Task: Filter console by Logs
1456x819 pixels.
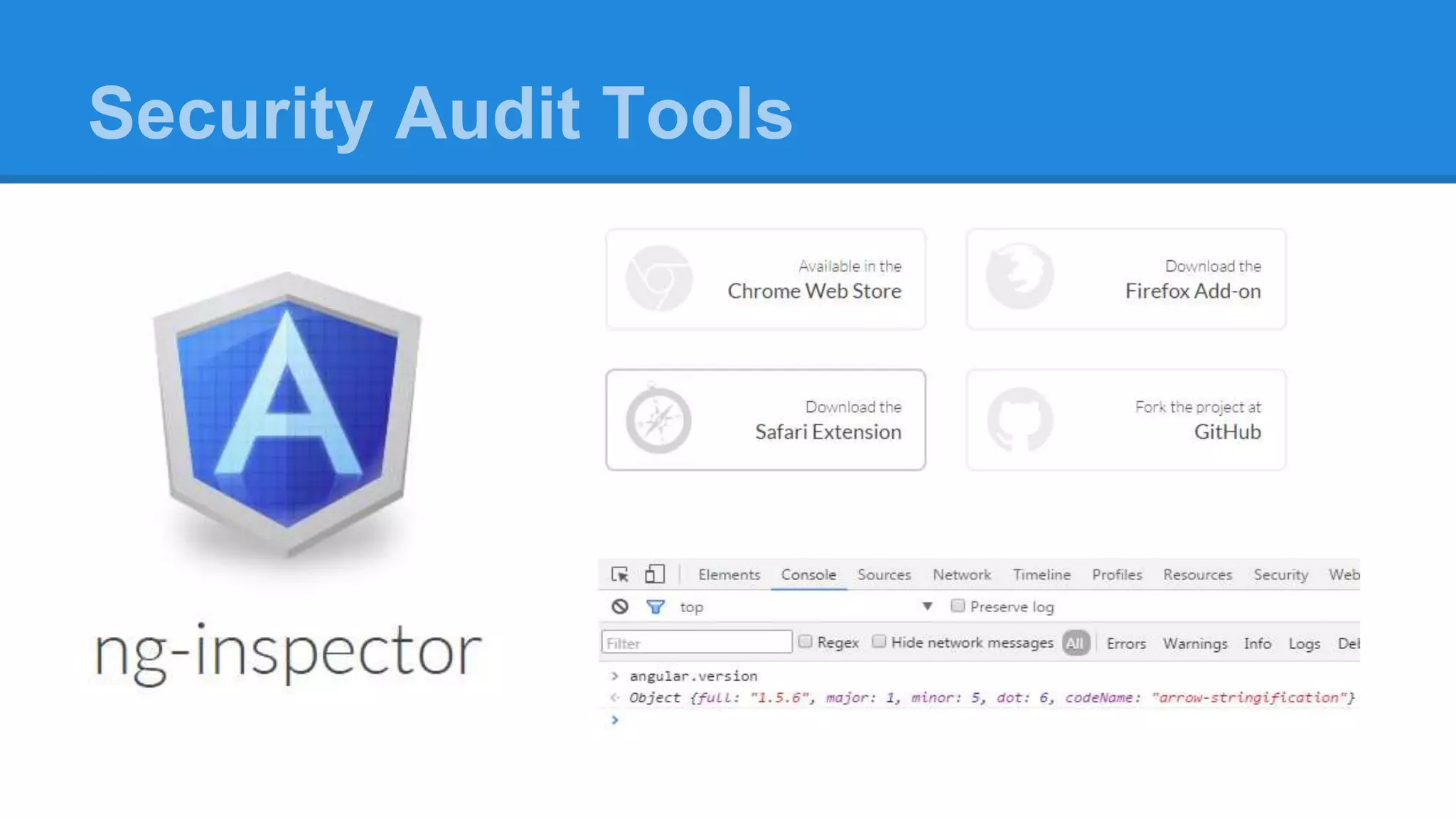Action: [1304, 643]
